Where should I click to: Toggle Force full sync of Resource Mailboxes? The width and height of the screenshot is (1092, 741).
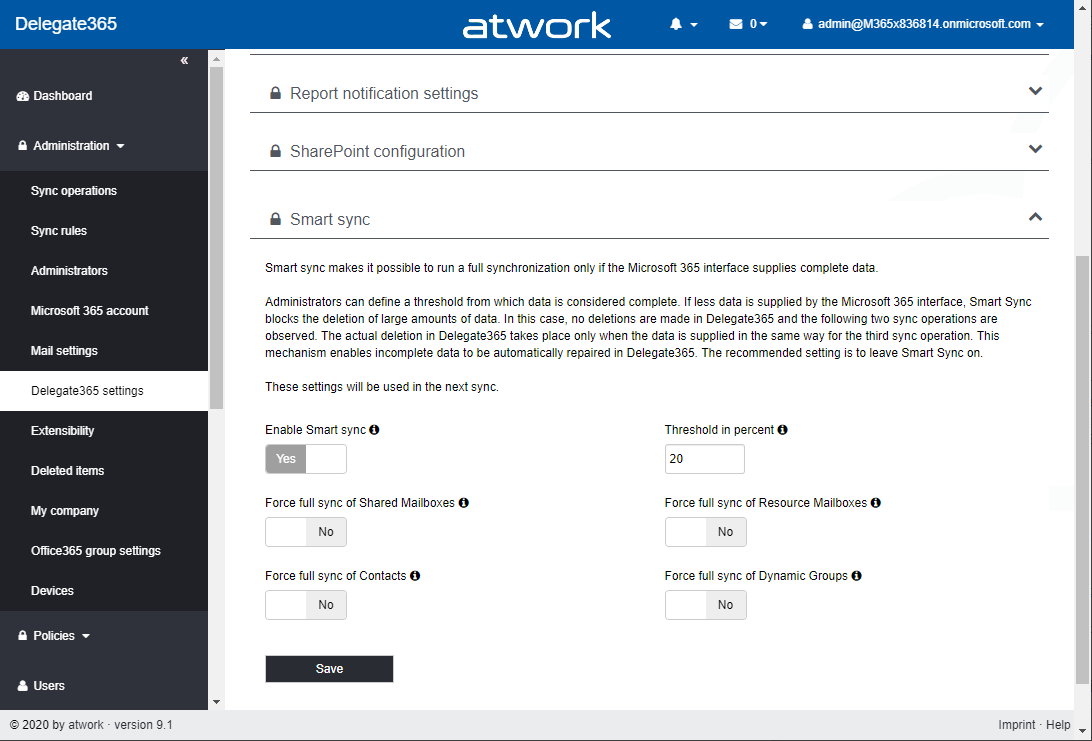[x=706, y=532]
